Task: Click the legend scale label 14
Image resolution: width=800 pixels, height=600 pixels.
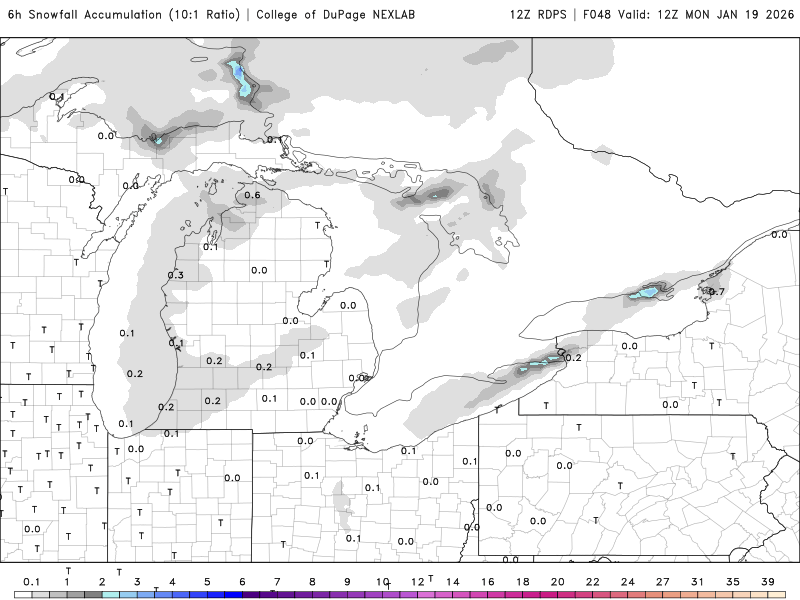Action: [453, 582]
